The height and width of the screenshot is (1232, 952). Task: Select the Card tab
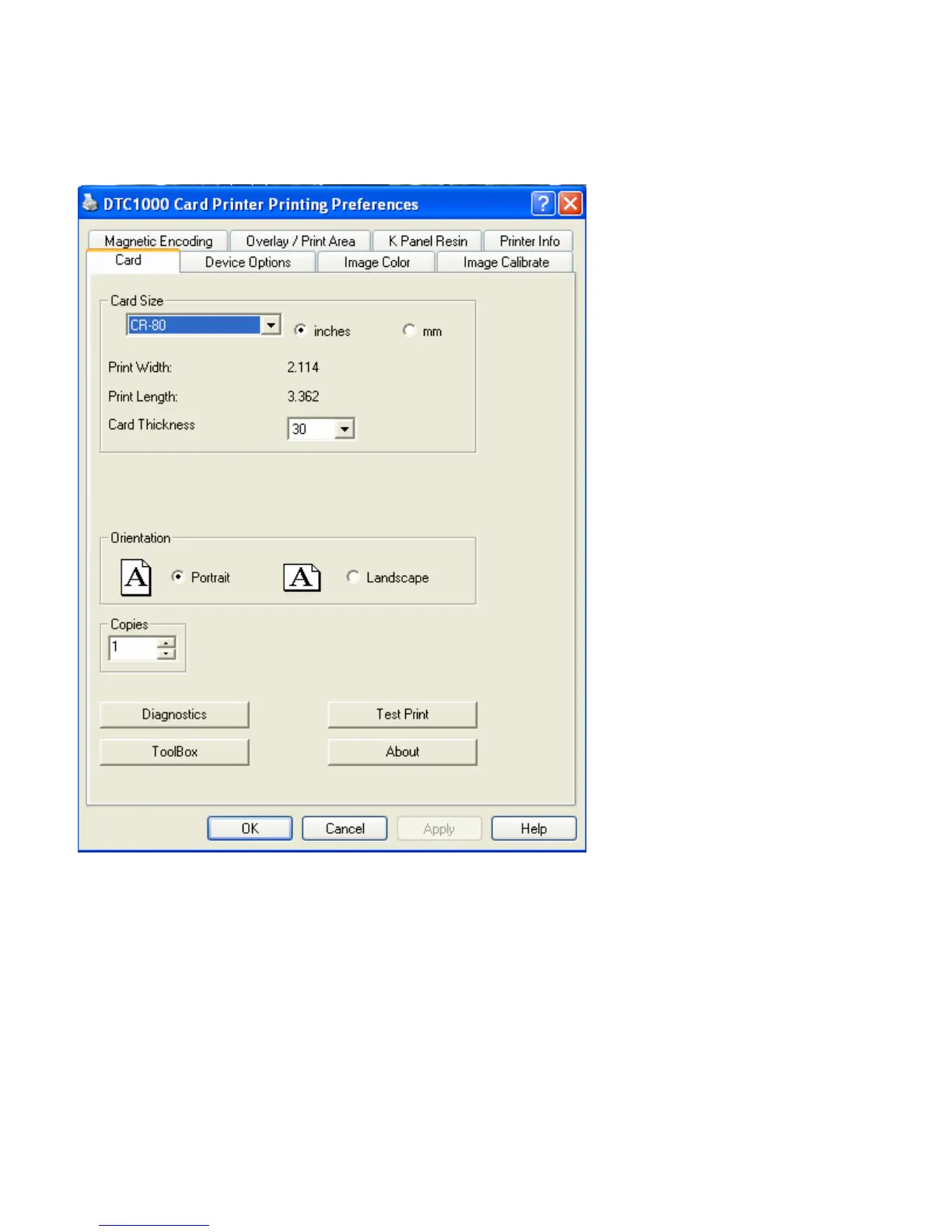pos(132,261)
